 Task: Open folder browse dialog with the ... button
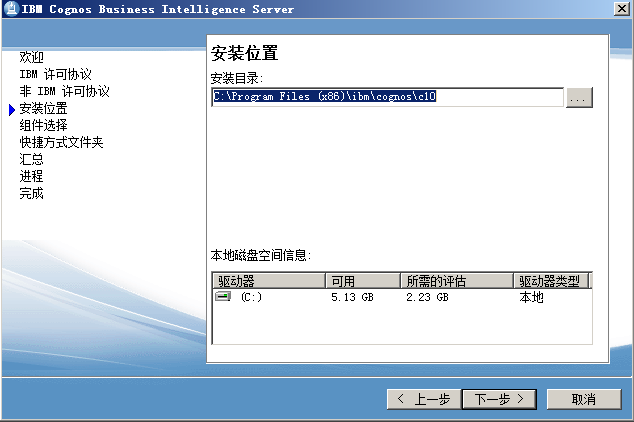[579, 97]
